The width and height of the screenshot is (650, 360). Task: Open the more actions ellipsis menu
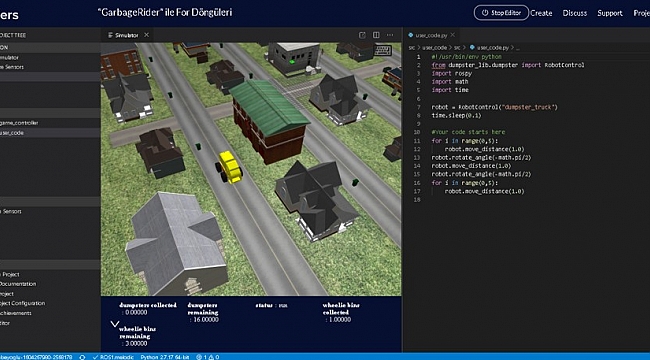pos(390,35)
